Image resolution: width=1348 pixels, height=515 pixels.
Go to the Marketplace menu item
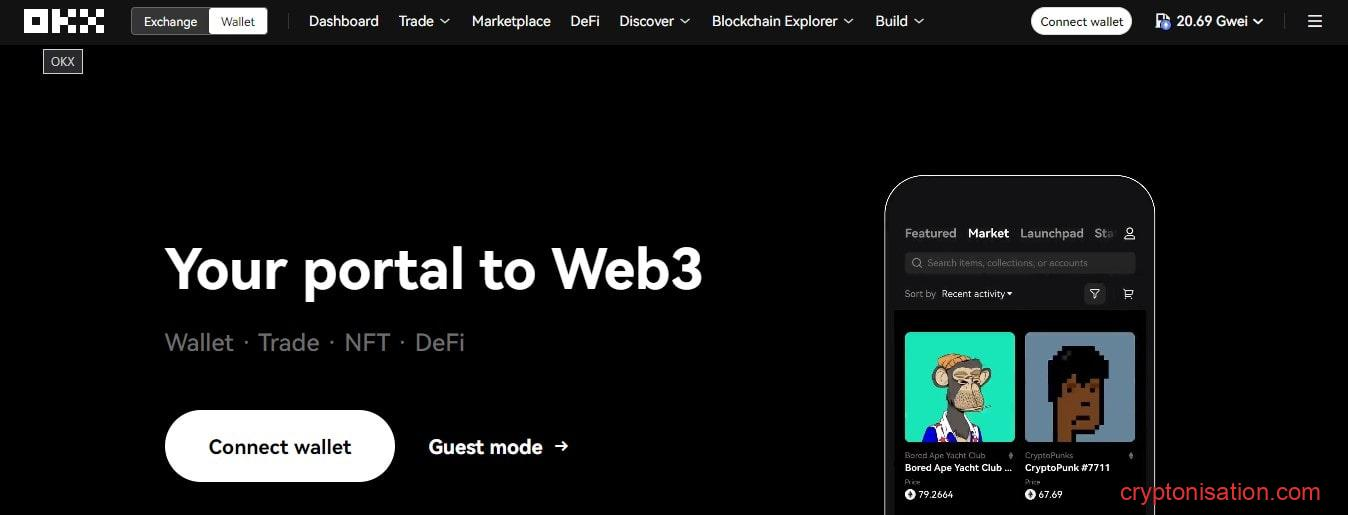(x=511, y=21)
